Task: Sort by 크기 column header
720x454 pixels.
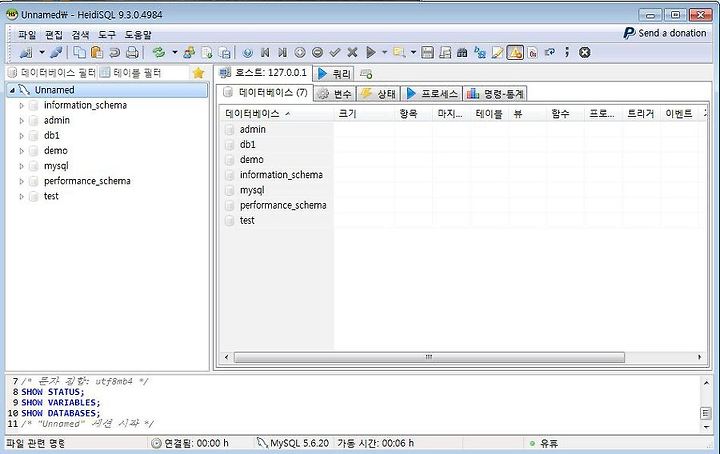Action: [365, 113]
